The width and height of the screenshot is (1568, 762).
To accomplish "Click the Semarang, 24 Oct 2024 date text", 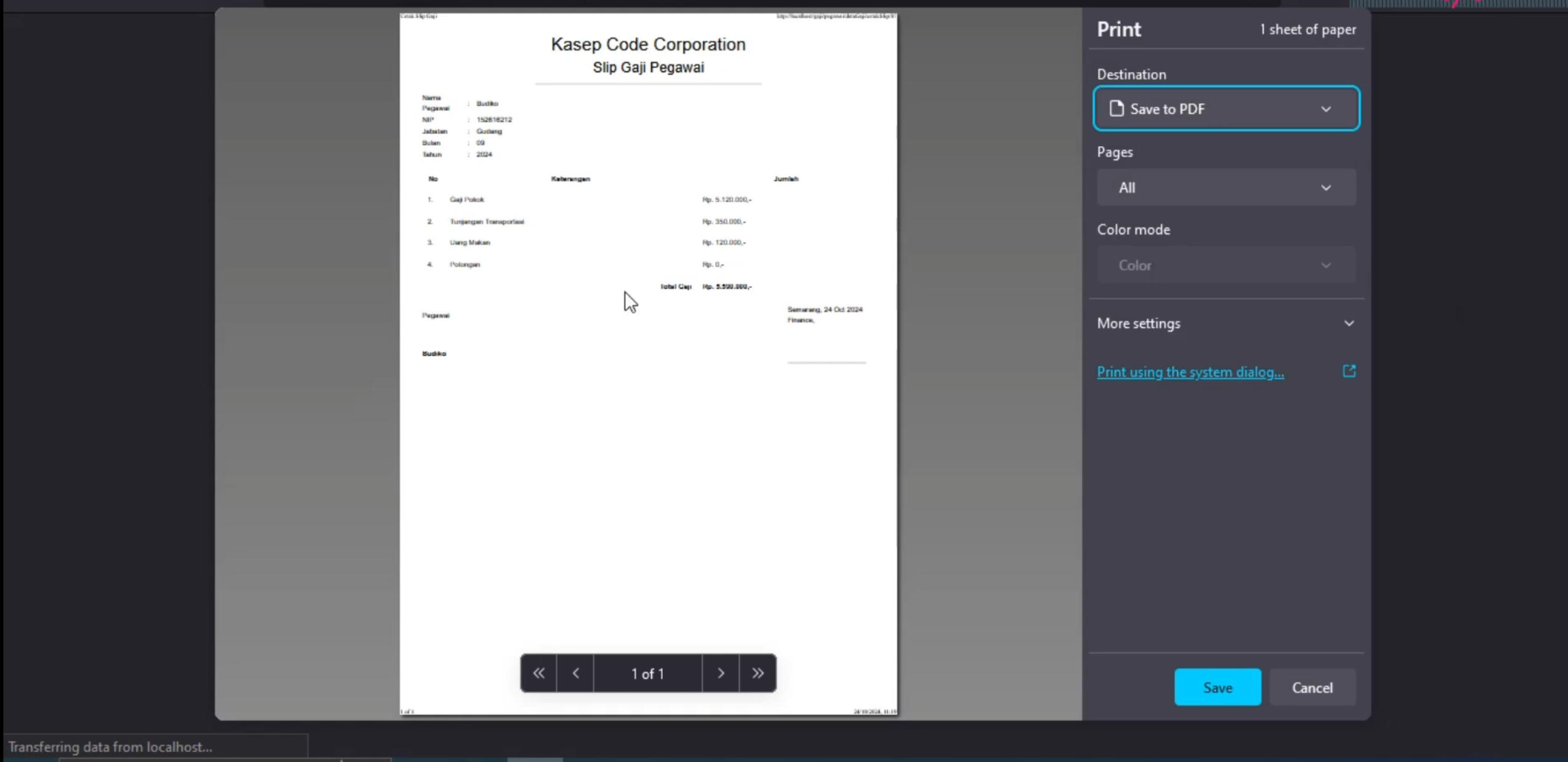I will click(x=825, y=309).
